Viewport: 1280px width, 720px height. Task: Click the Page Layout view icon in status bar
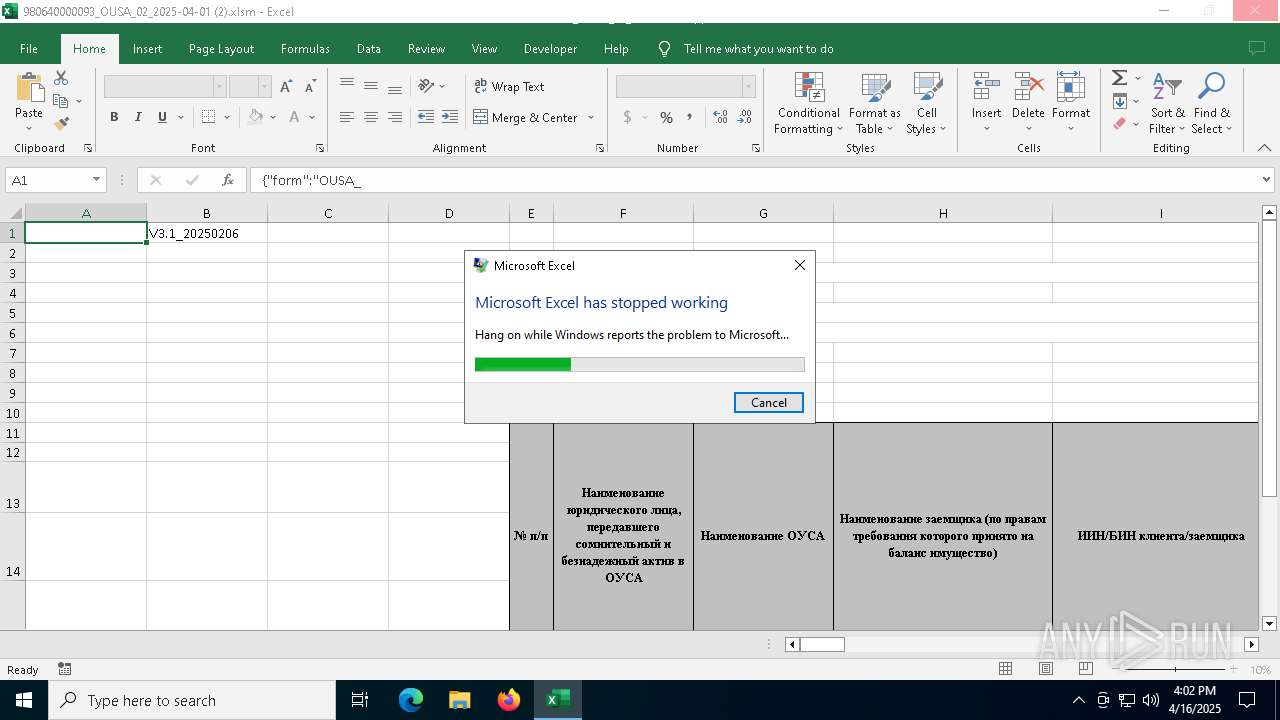1045,669
